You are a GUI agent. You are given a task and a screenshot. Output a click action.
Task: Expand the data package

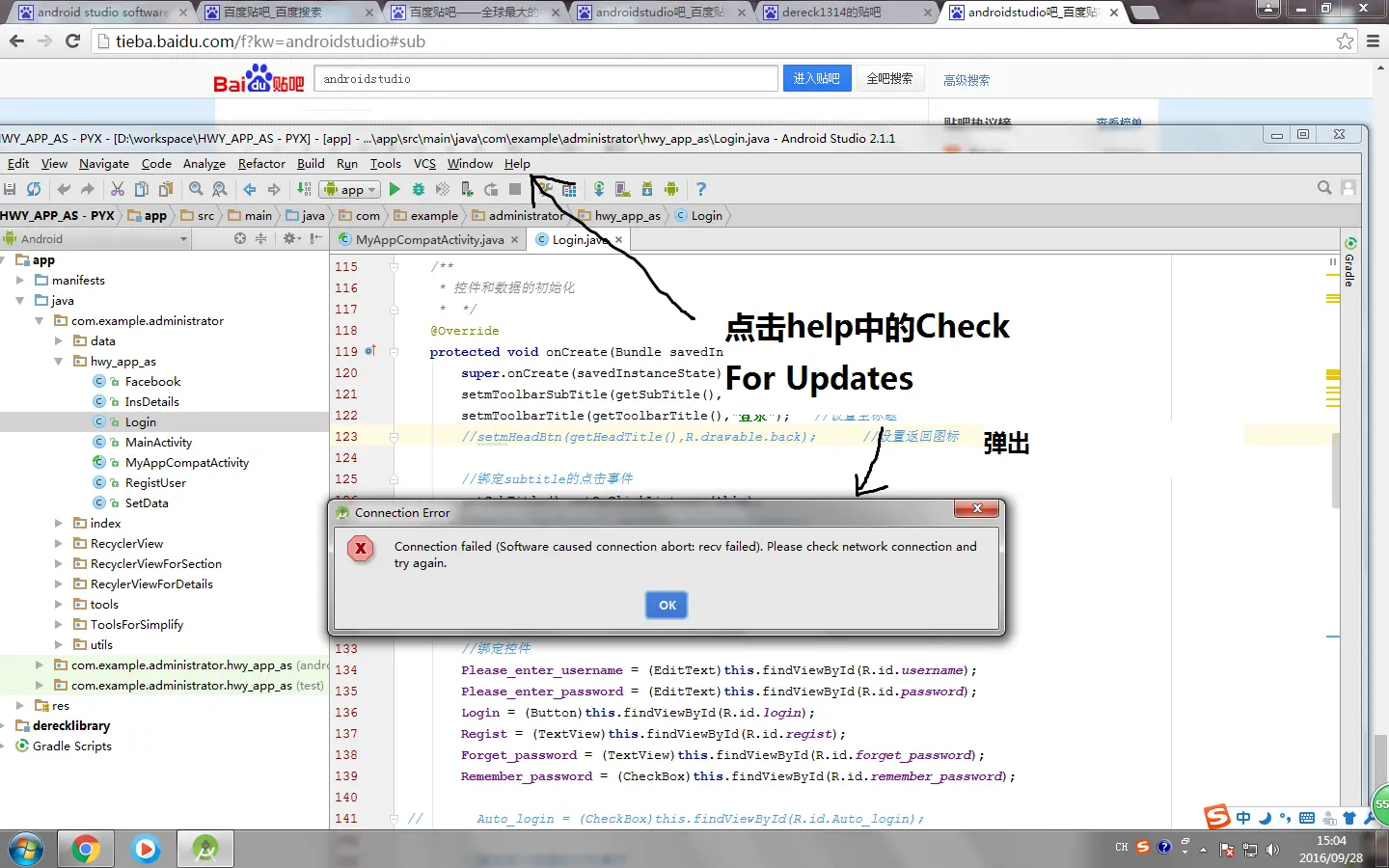point(59,341)
